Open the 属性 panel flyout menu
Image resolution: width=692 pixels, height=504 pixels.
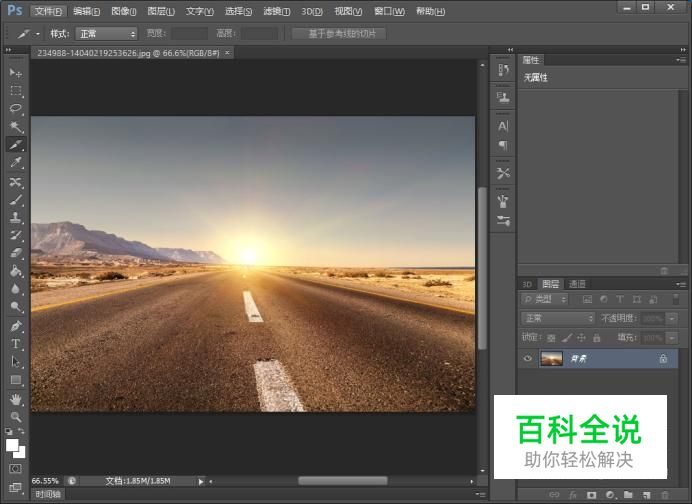click(681, 60)
